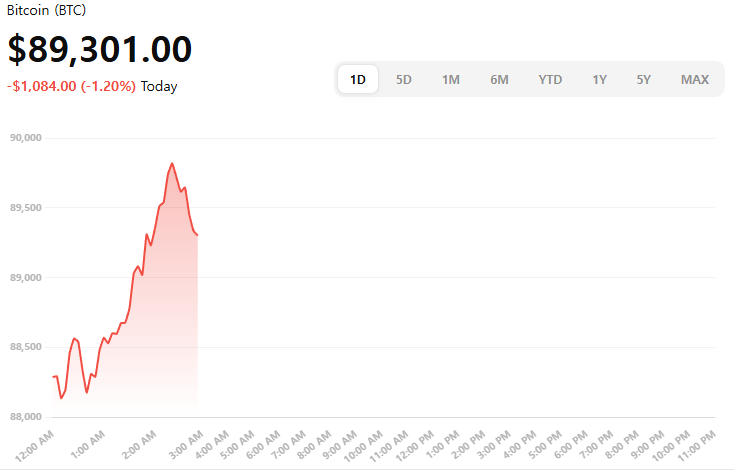
Task: Show the MAX time range
Action: 695,79
